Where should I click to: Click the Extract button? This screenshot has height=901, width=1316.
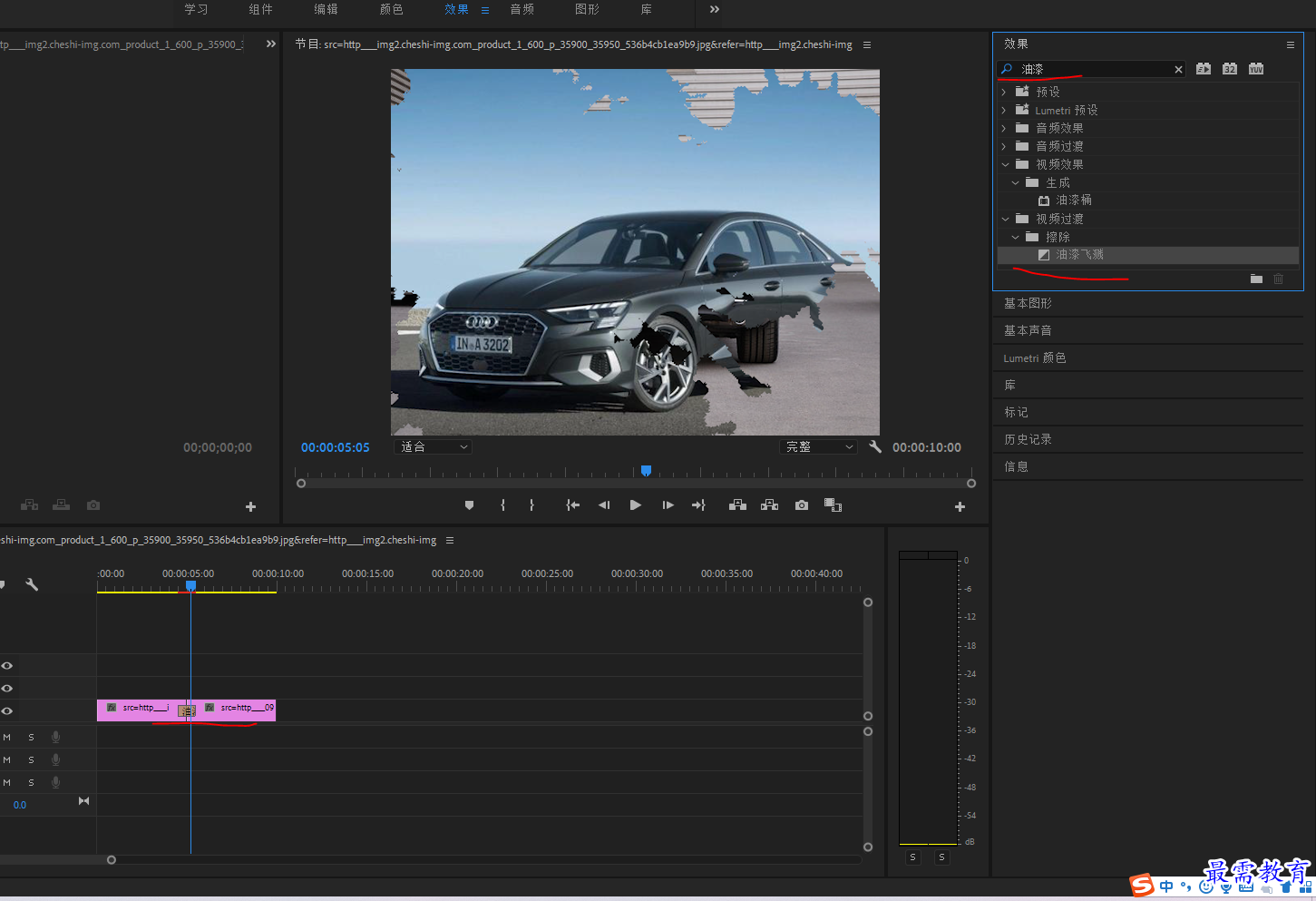pyautogui.click(x=769, y=505)
